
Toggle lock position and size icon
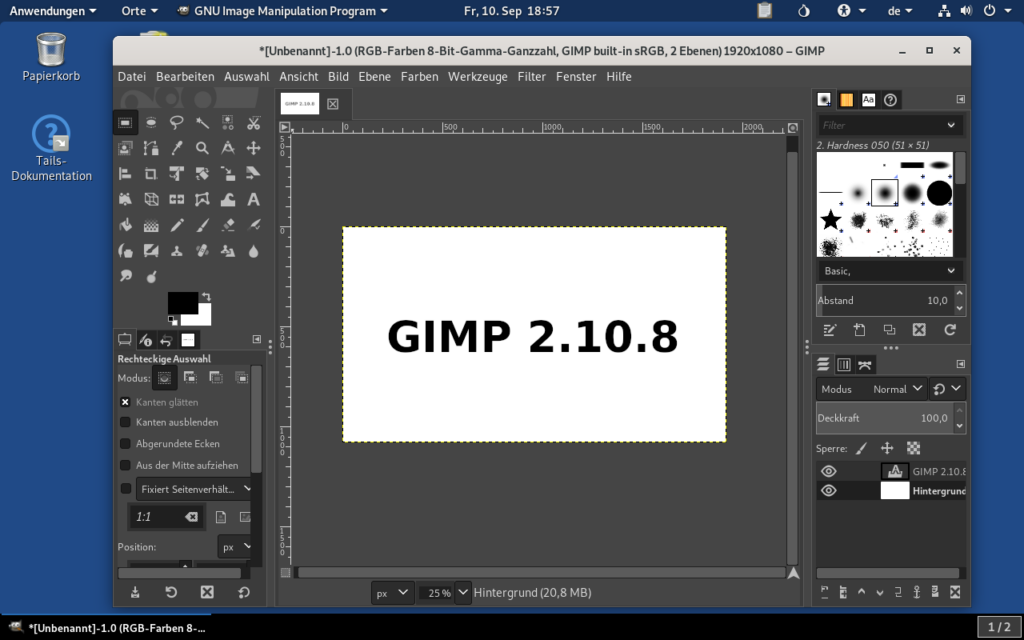click(x=887, y=448)
